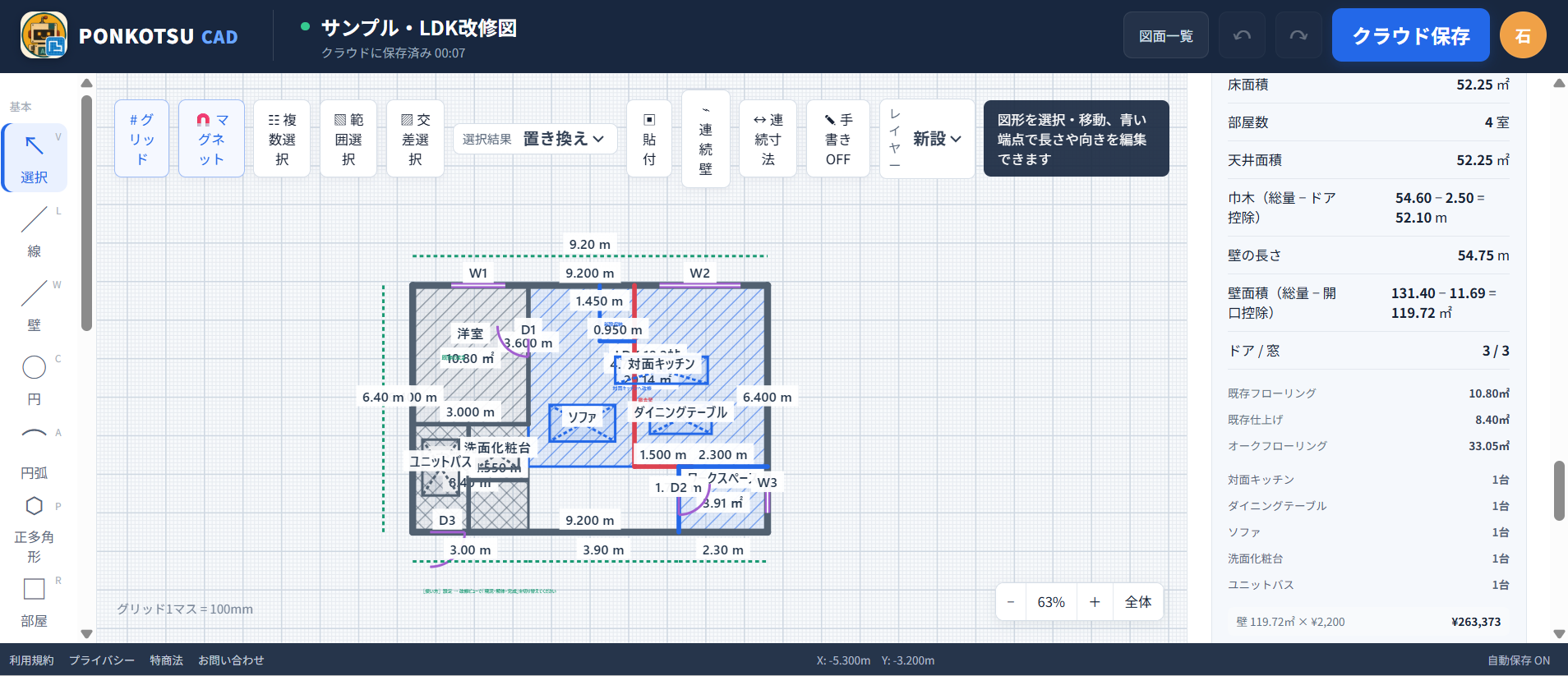Viewport: 1568px width, 676px height.
Task: Click the left tool panel scrollbar thumb
Action: point(86,214)
